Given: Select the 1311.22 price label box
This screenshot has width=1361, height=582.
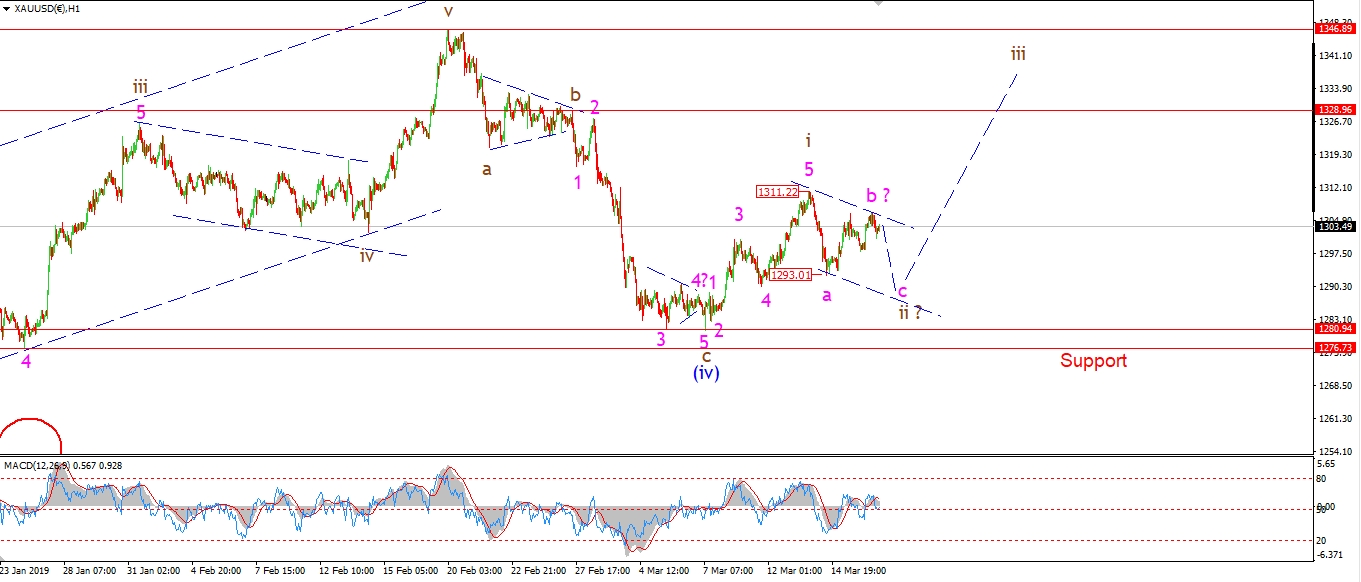Looking at the screenshot, I should [776, 190].
